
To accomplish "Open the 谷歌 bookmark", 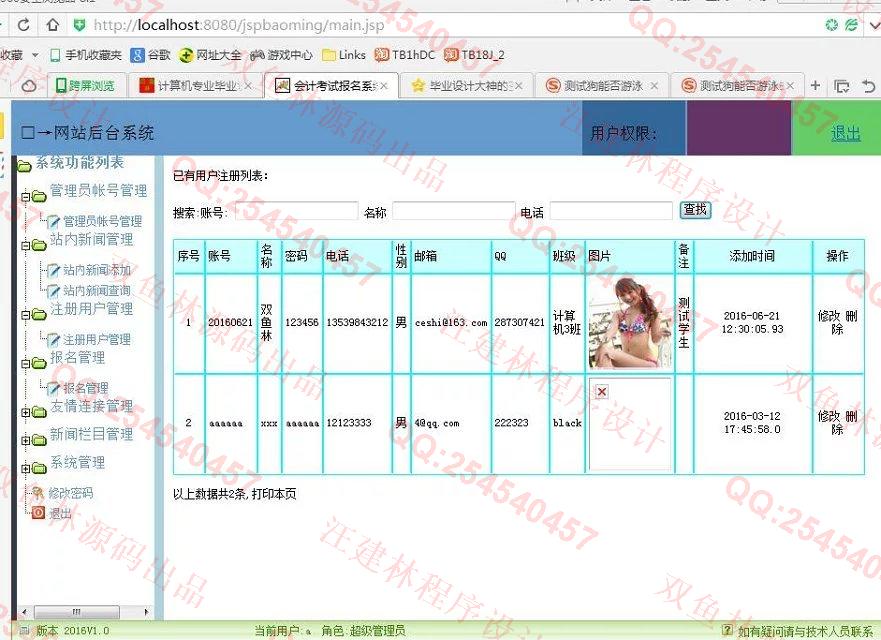I will (x=151, y=55).
